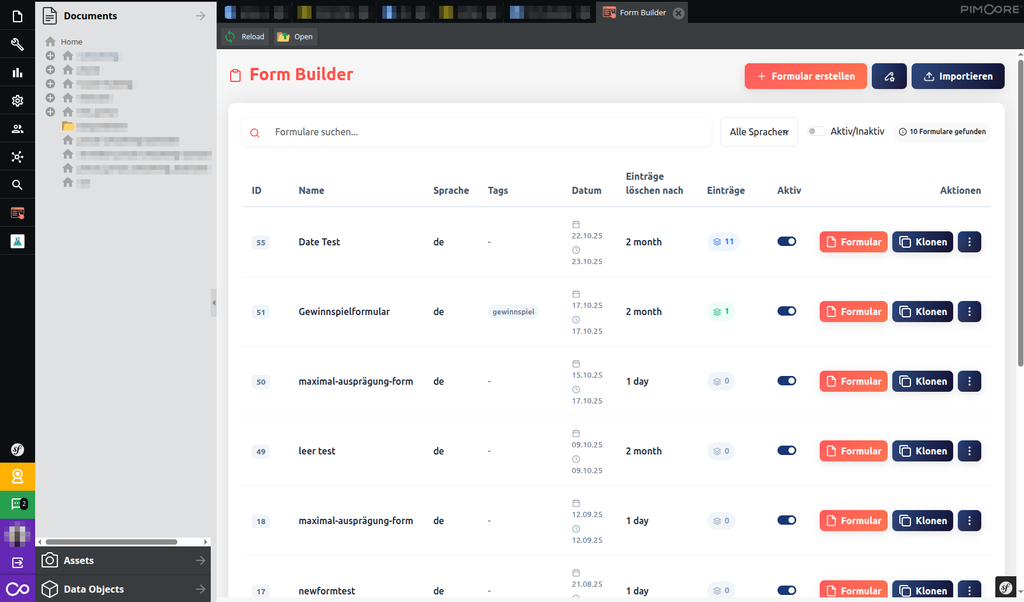Click the vertical scrollbar on the right
The image size is (1024, 602).
click(x=1020, y=212)
